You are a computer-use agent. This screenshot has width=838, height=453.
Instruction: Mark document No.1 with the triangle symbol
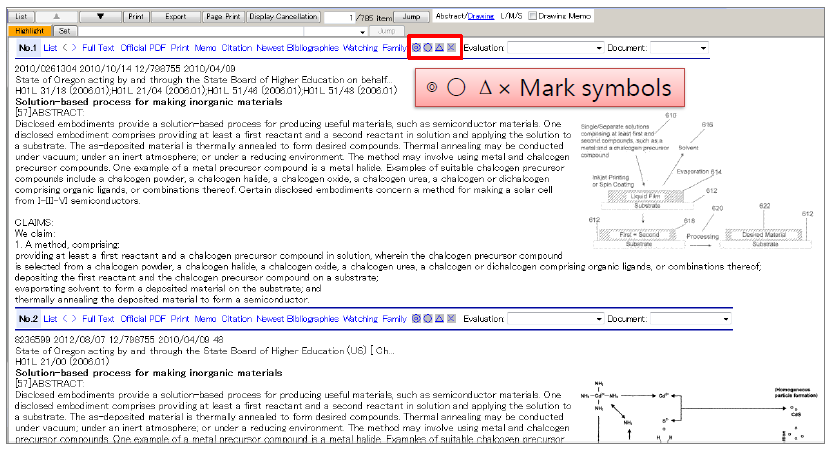tap(439, 48)
